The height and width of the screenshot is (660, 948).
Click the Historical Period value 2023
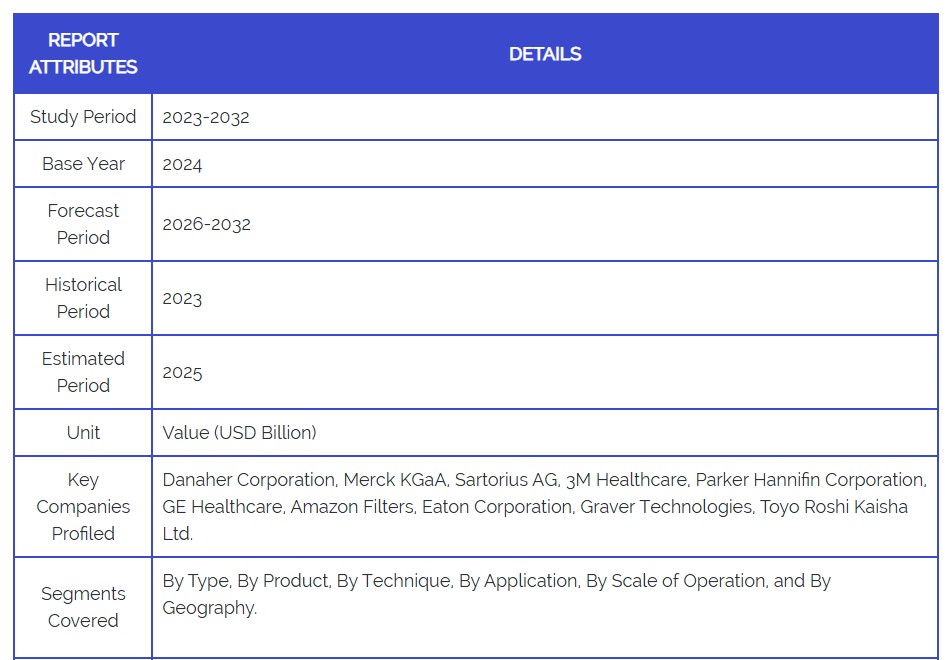(x=182, y=298)
